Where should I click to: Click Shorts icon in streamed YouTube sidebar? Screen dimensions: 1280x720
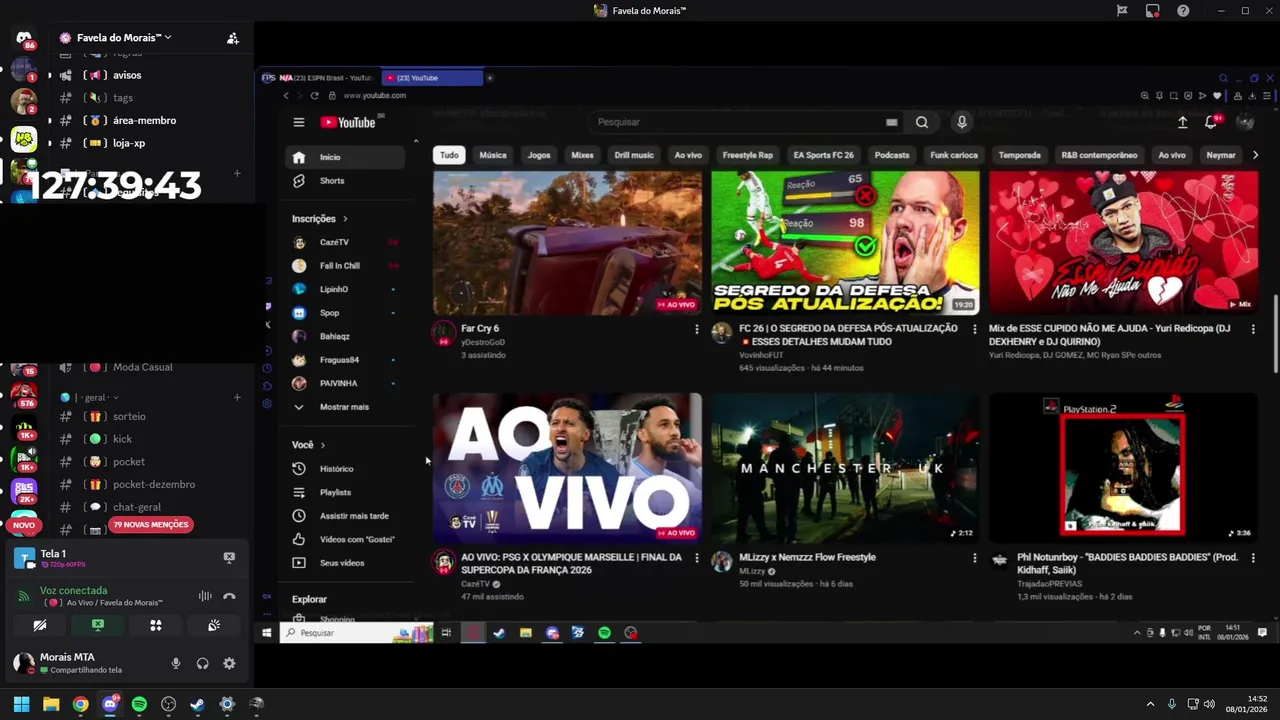click(x=299, y=181)
